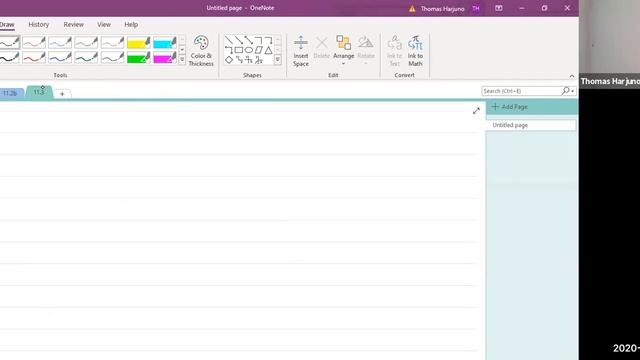This screenshot has height=360, width=640.
Task: Click Thomas Harjuno account name
Action: 442,9
